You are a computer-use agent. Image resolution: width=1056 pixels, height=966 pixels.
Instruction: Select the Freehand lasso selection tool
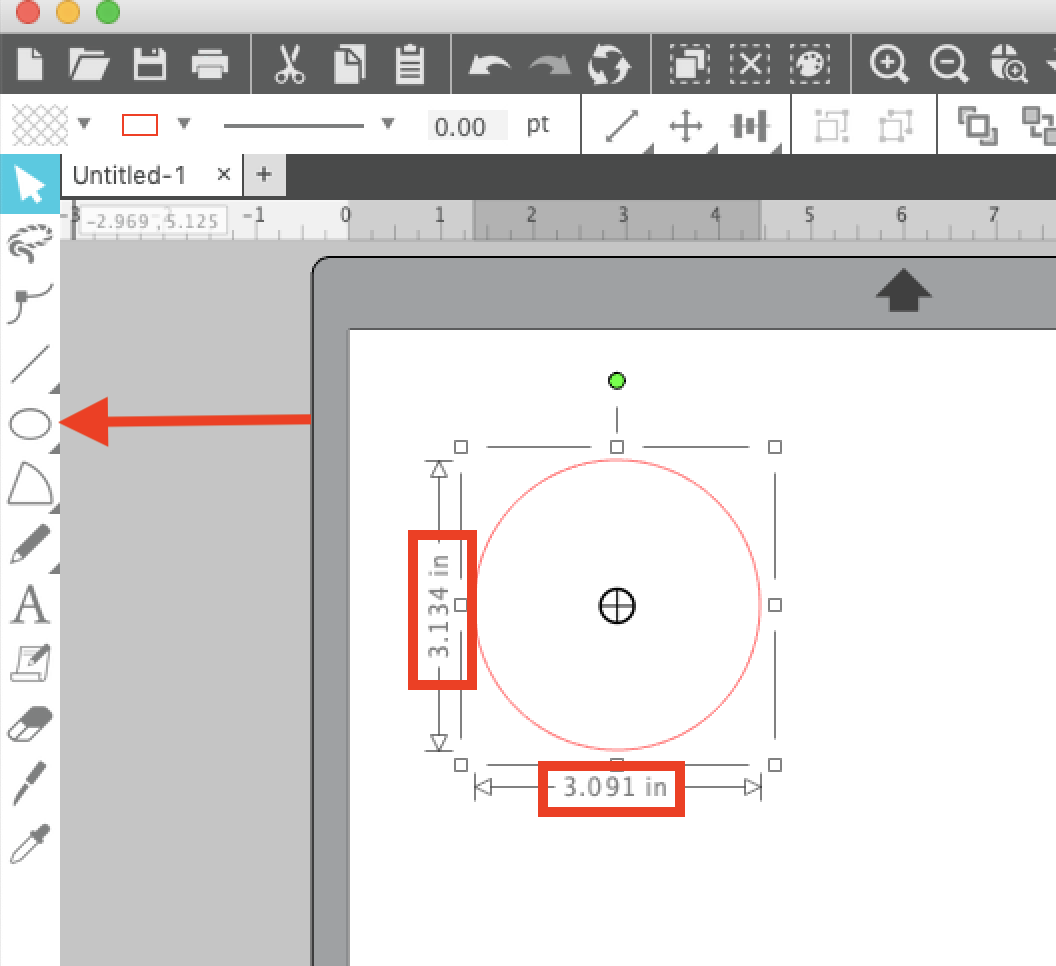click(30, 243)
